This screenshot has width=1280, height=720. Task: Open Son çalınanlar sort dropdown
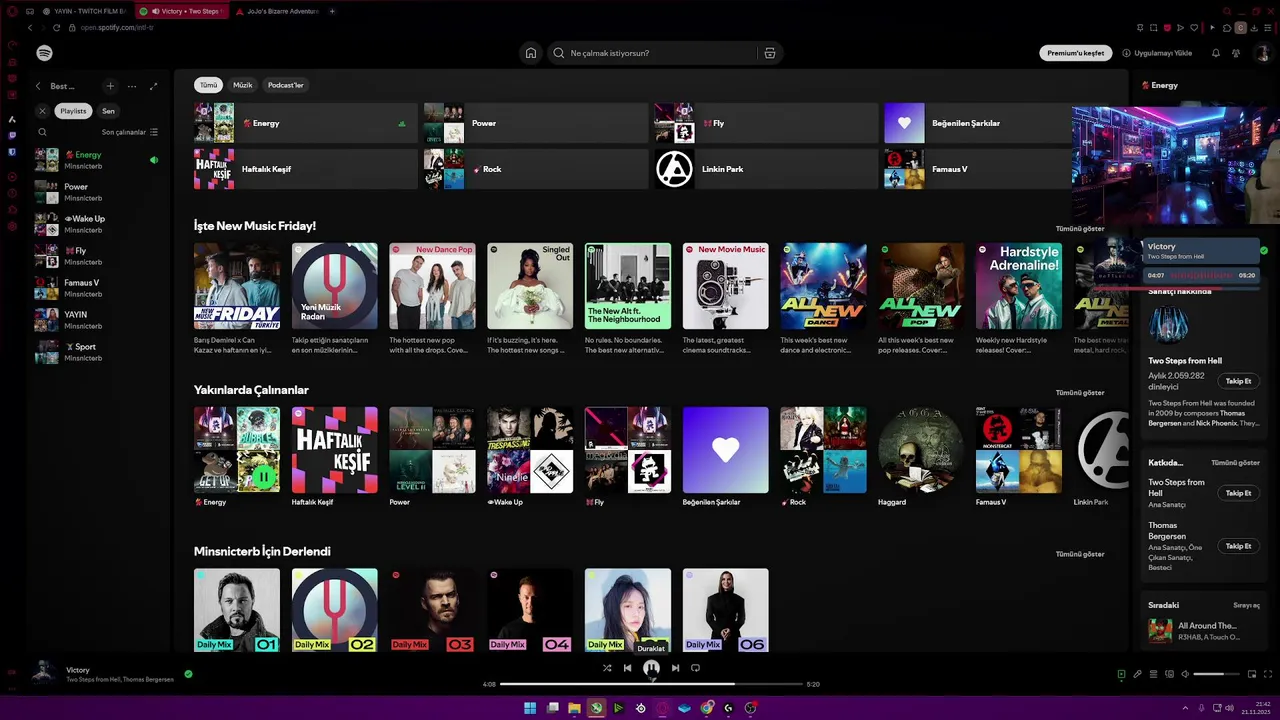coord(130,132)
